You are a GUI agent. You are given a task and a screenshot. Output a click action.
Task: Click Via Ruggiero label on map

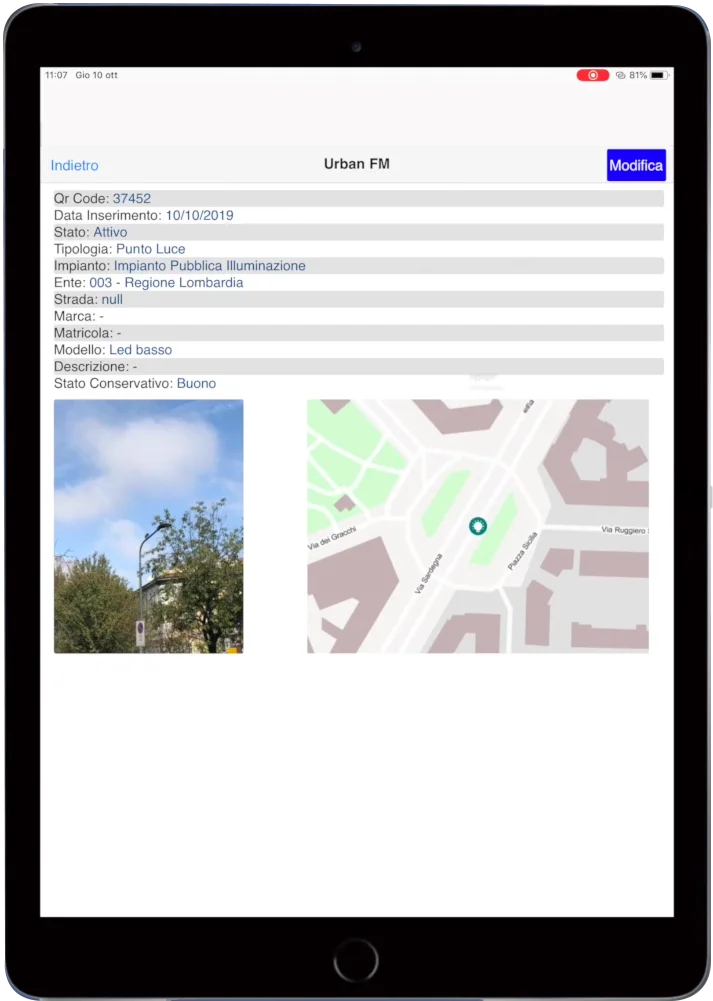click(x=624, y=530)
